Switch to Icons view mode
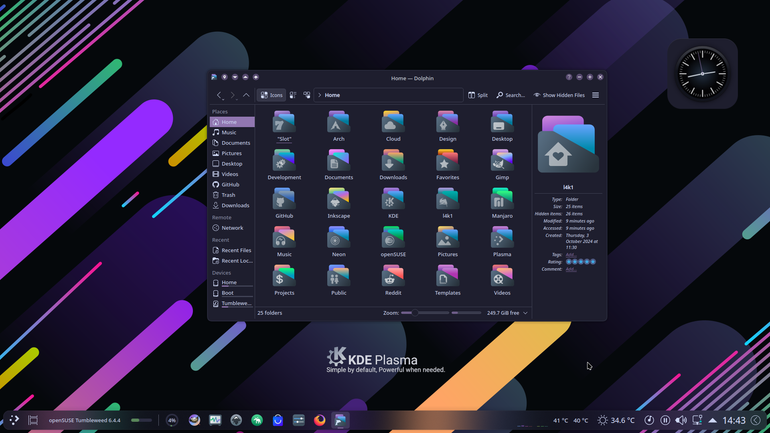770x433 pixels. (x=272, y=95)
